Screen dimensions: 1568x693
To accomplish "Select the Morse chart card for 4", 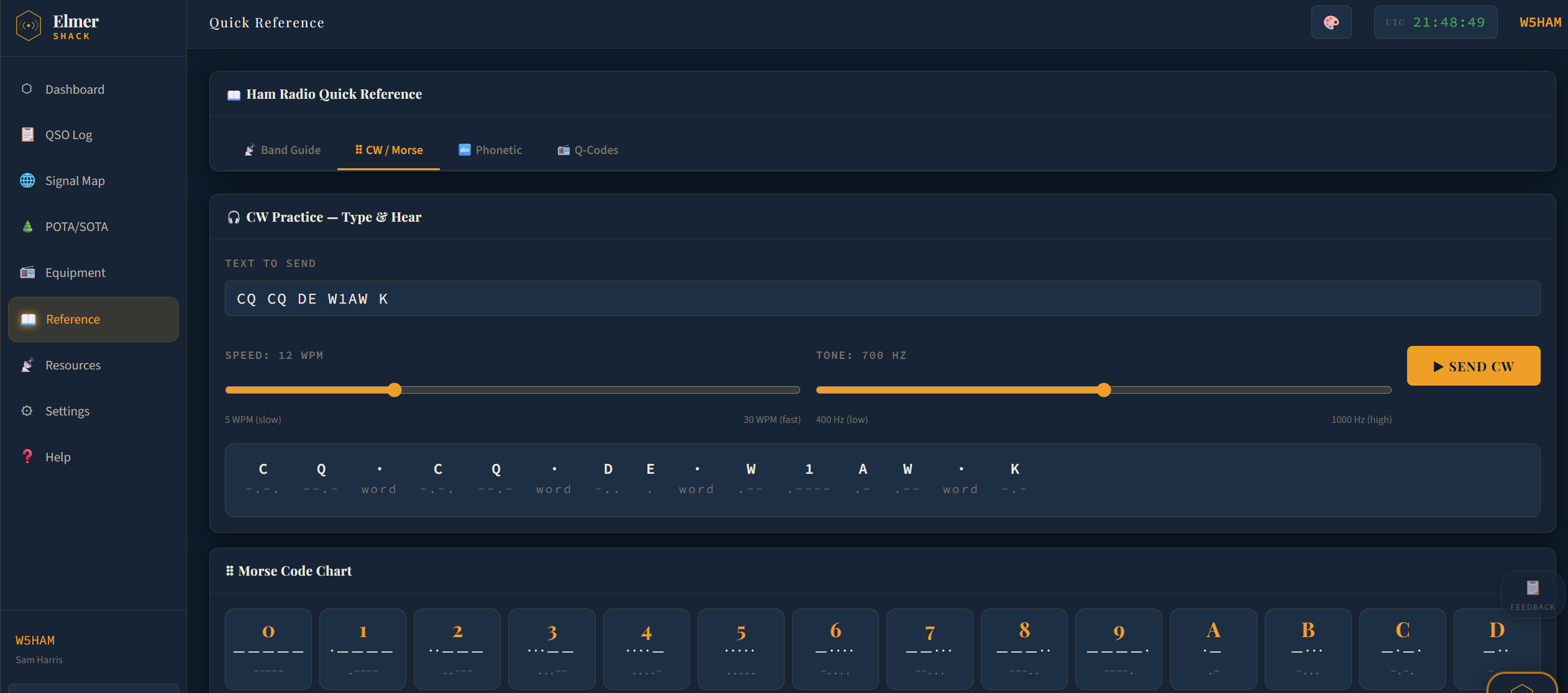I will (x=647, y=648).
